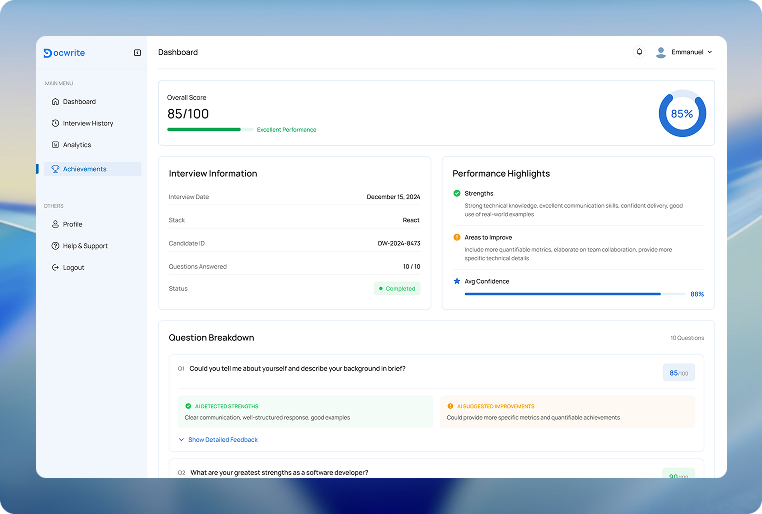Click the chevron beside Show Detailed Feedback
The width and height of the screenshot is (762, 514).
click(x=181, y=440)
